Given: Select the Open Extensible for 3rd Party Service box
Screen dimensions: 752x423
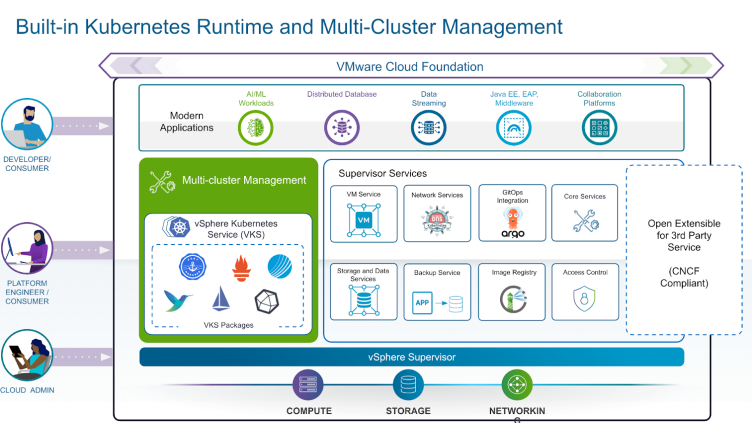Looking at the screenshot, I should point(684,250).
